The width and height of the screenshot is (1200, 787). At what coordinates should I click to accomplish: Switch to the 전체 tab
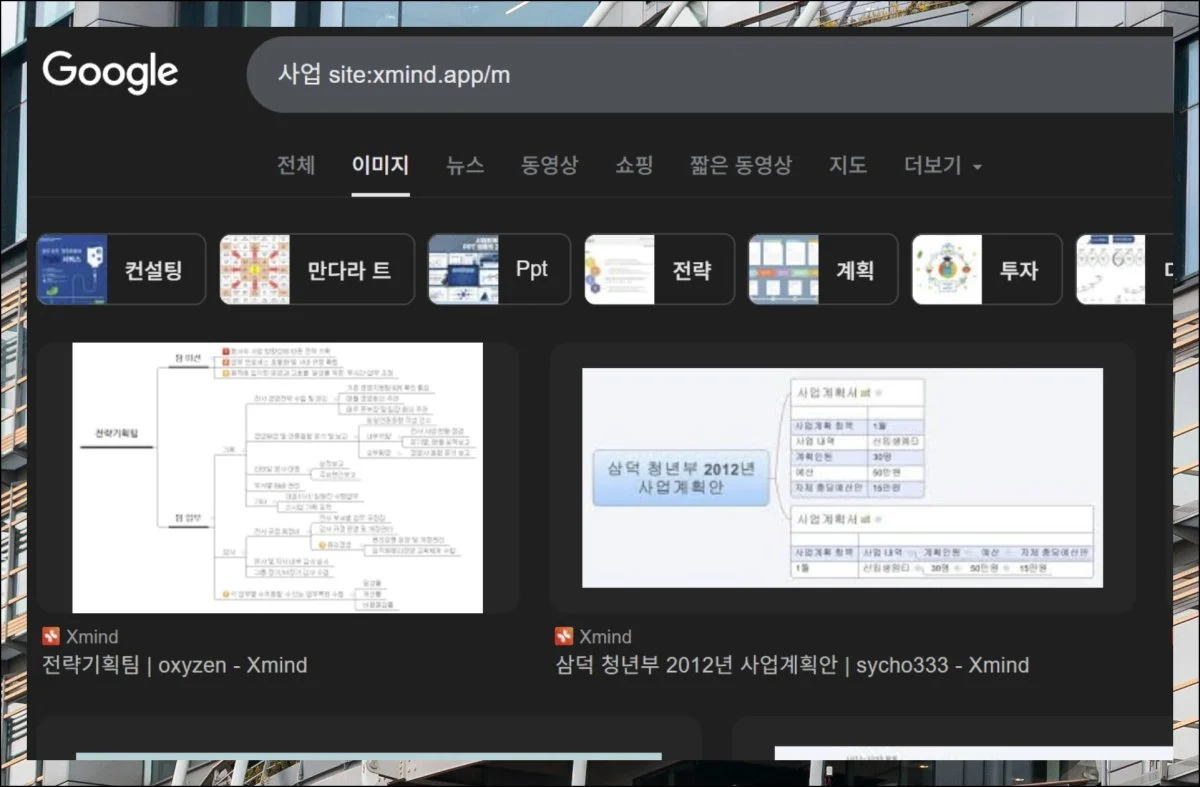(x=296, y=165)
